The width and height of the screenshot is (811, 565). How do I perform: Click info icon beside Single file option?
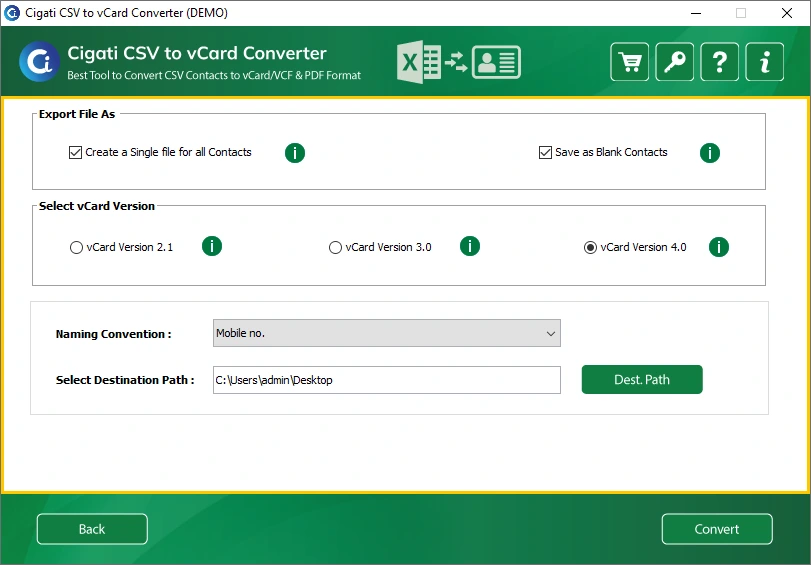click(x=295, y=153)
